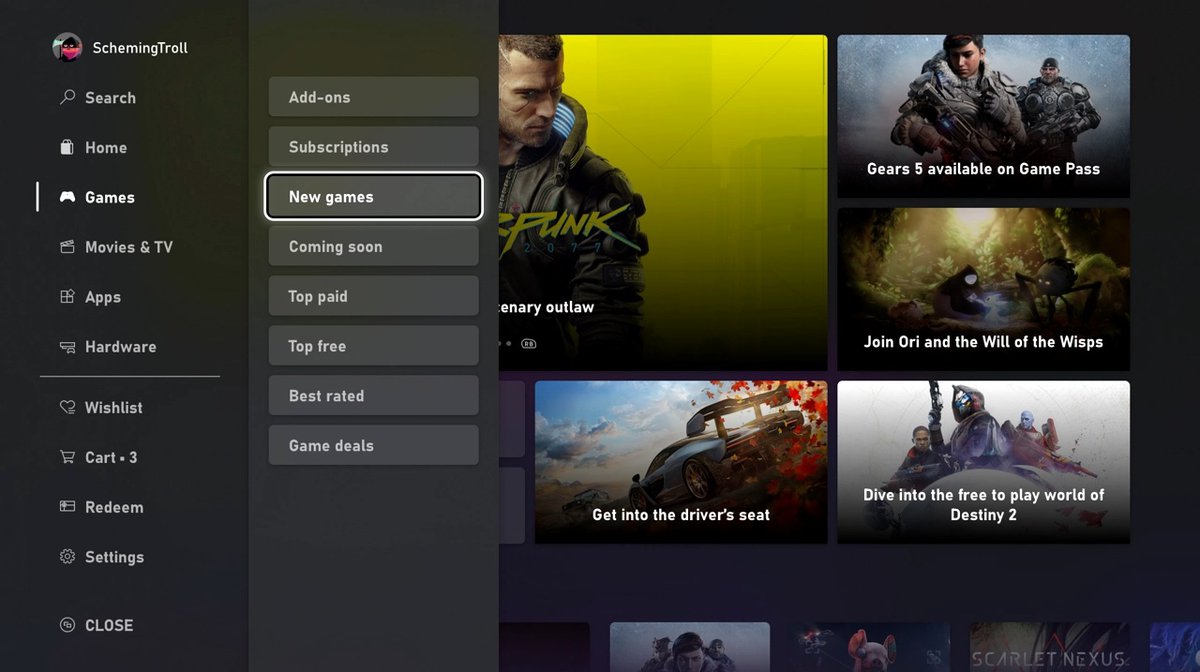Select the Home shopping bag icon
This screenshot has width=1200, height=672.
[68, 148]
